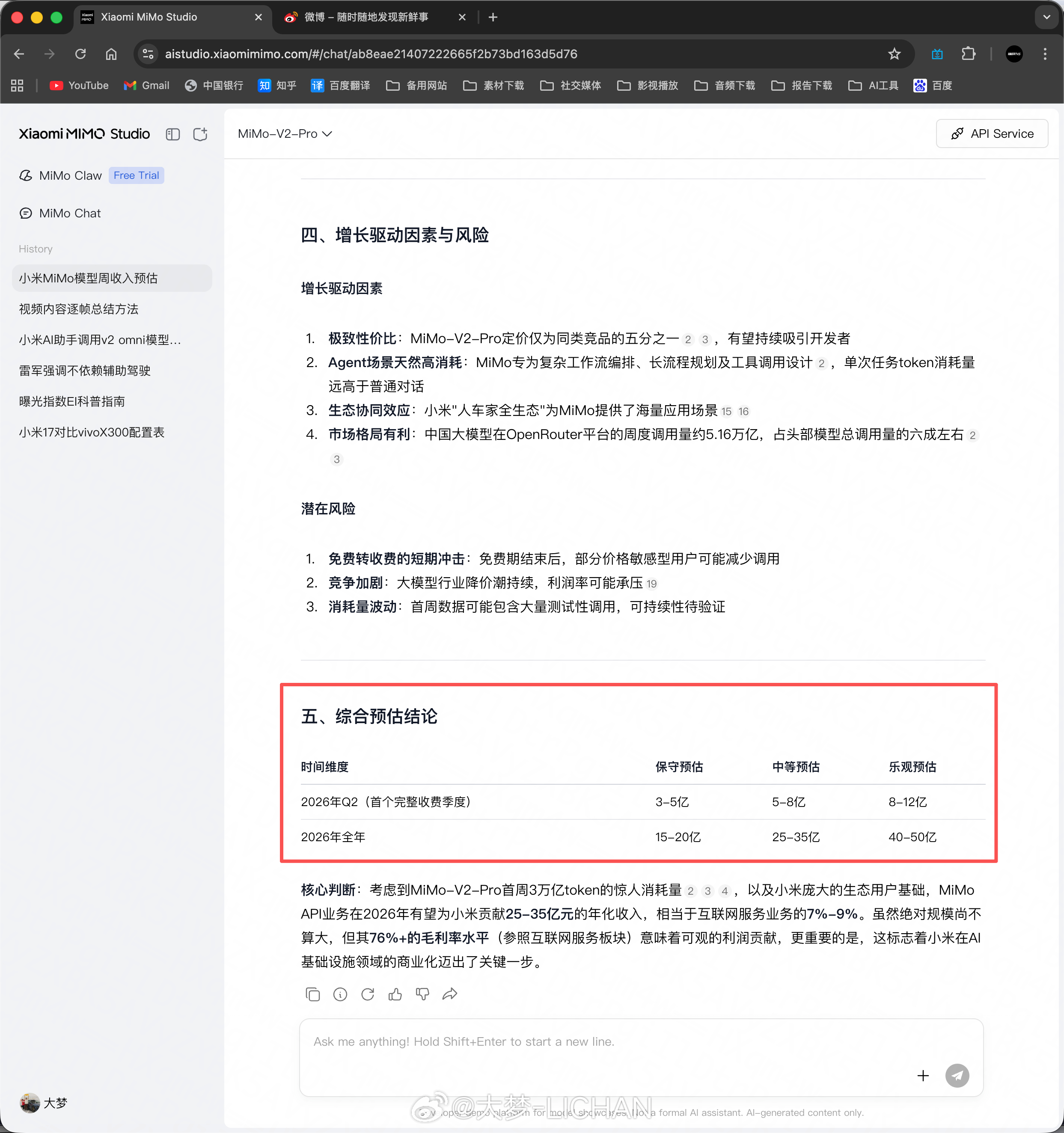The height and width of the screenshot is (1133, 1064).
Task: Expand the browser tab search chevron
Action: tap(1046, 17)
